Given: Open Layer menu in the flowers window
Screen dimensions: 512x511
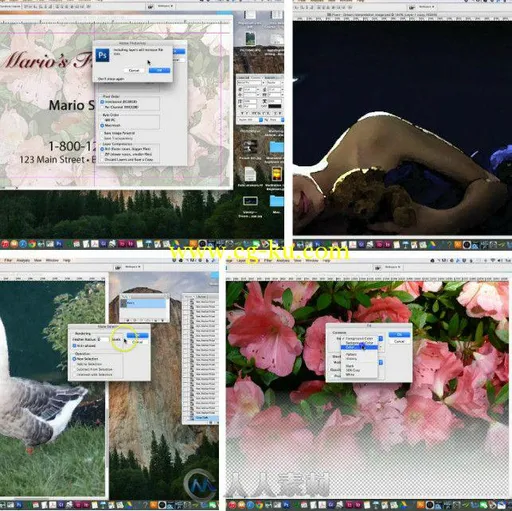Looking at the screenshot, I should [241, 260].
